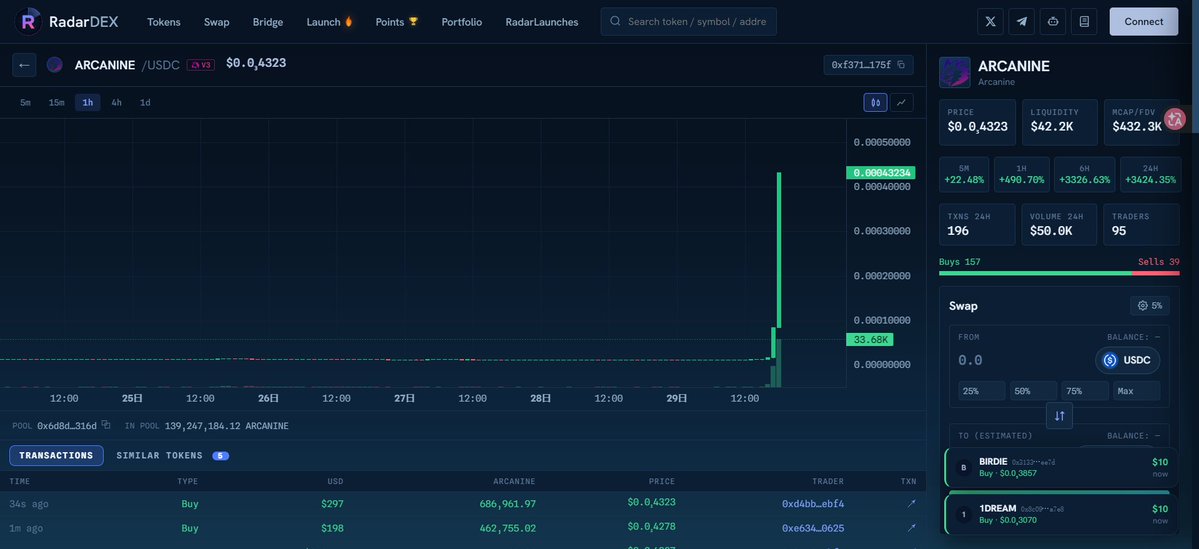Click the 33.68K volume label on chart

click(869, 339)
